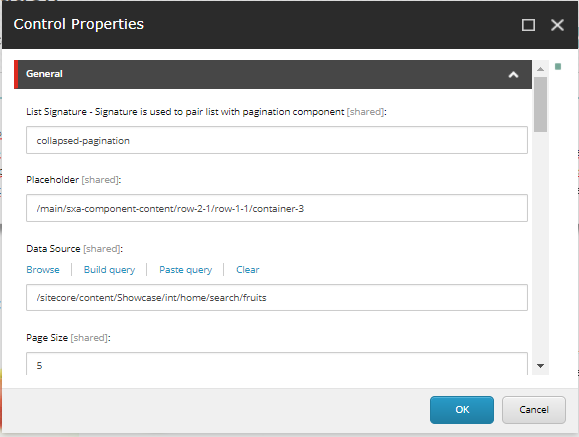The width and height of the screenshot is (579, 437).
Task: Click into the Placeholder path field
Action: click(x=277, y=208)
